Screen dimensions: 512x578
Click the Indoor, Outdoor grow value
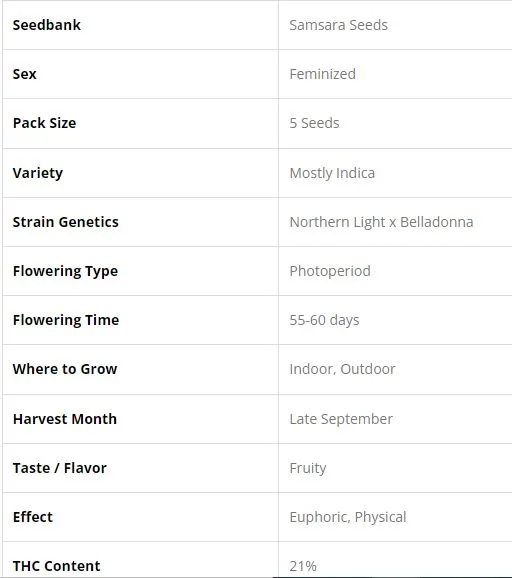click(342, 369)
